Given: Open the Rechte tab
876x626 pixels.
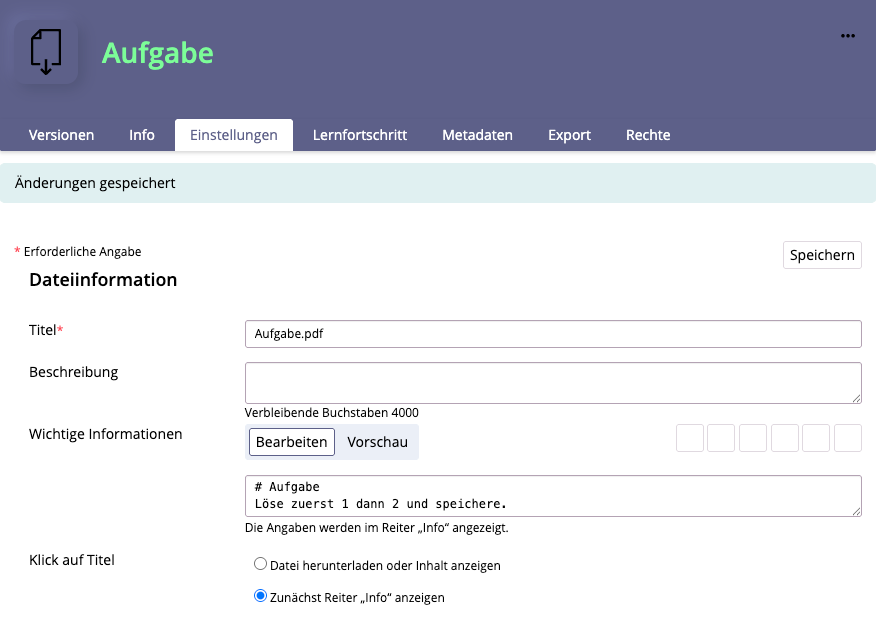Looking at the screenshot, I should tap(648, 135).
